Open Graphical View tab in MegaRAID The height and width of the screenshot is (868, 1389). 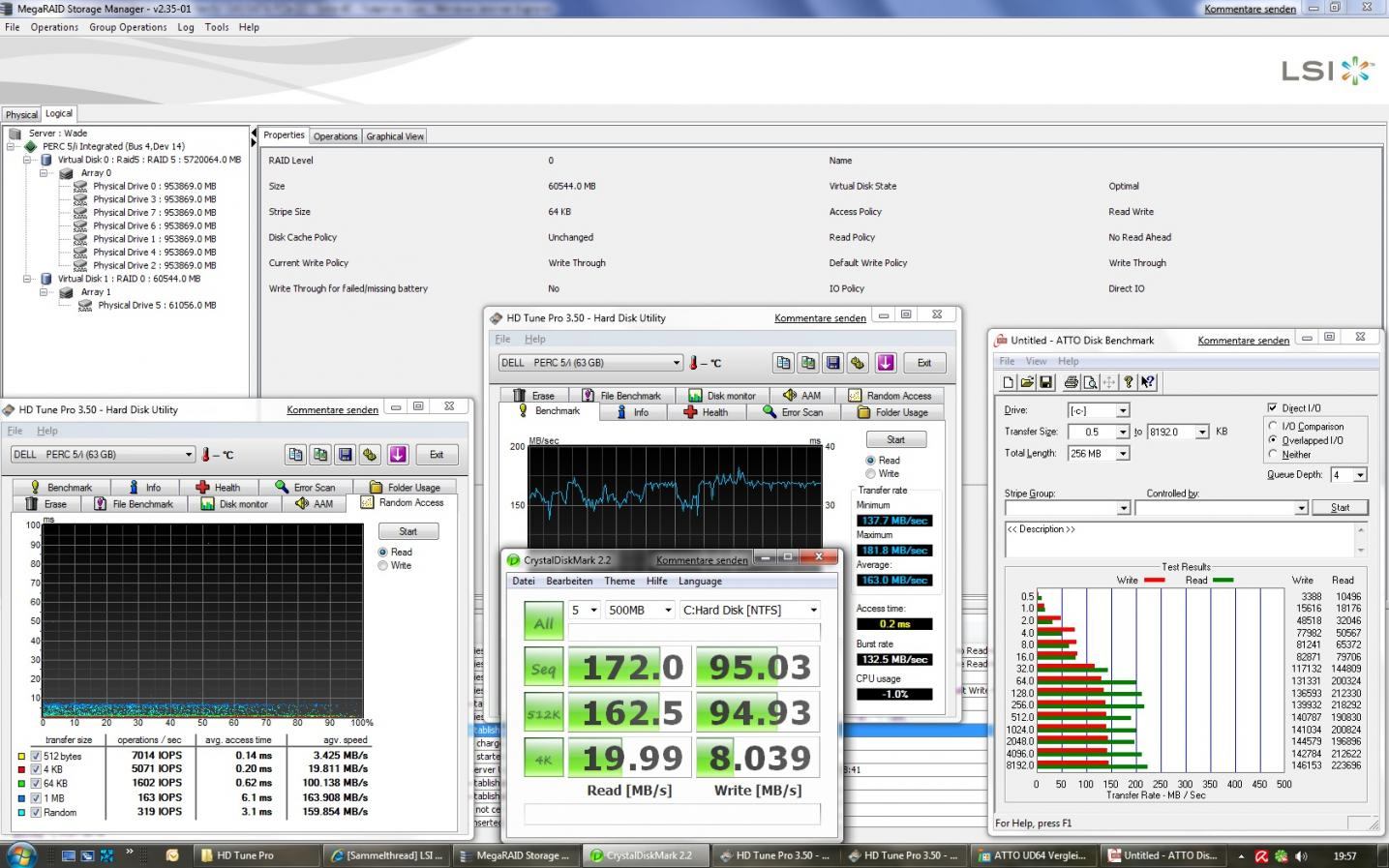[x=395, y=136]
